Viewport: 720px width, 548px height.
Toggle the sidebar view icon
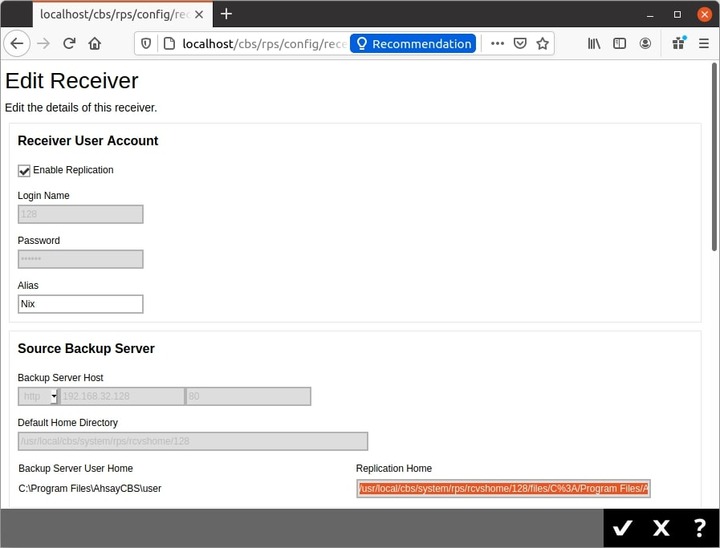coord(619,44)
